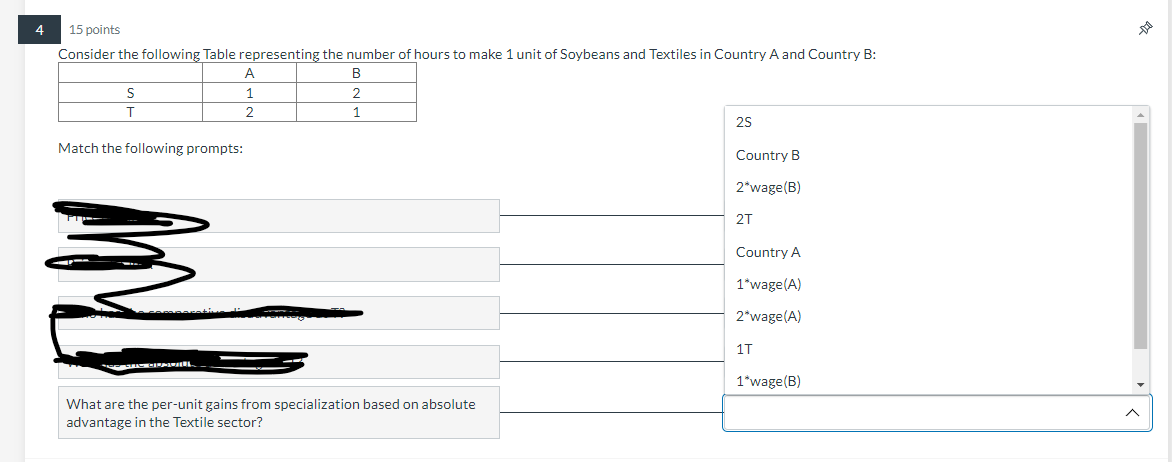
Task: Pin question 4 with the pushpin icon
Action: (x=1144, y=29)
